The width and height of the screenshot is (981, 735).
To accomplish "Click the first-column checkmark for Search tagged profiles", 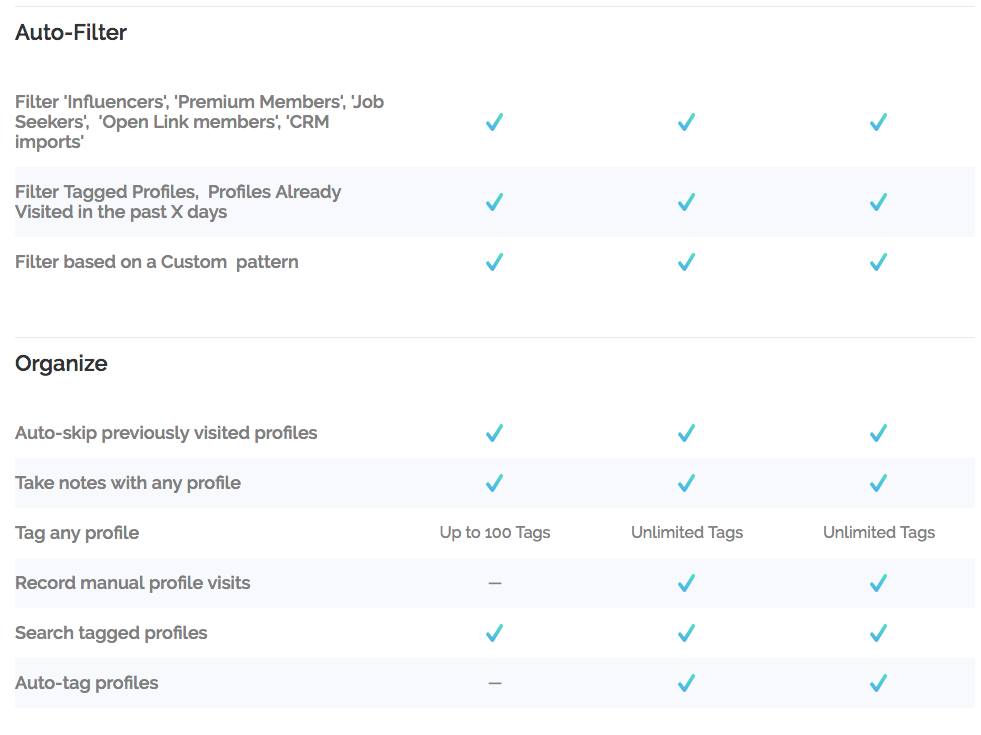I will pyautogui.click(x=494, y=633).
